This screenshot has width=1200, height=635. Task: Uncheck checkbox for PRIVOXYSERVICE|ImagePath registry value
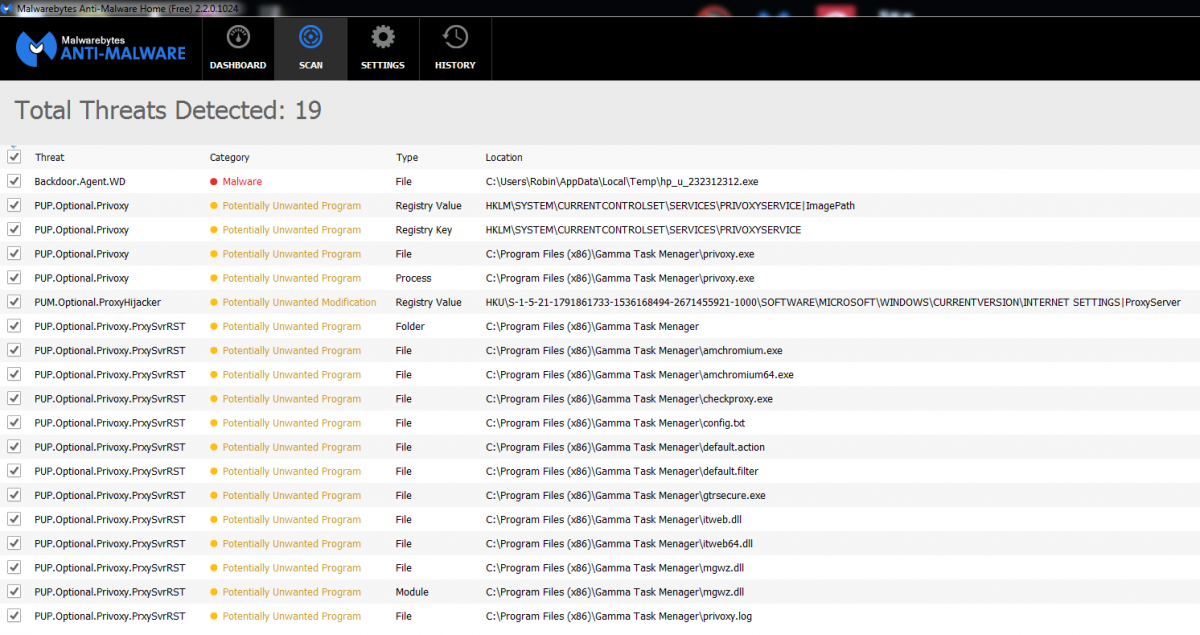[x=14, y=205]
